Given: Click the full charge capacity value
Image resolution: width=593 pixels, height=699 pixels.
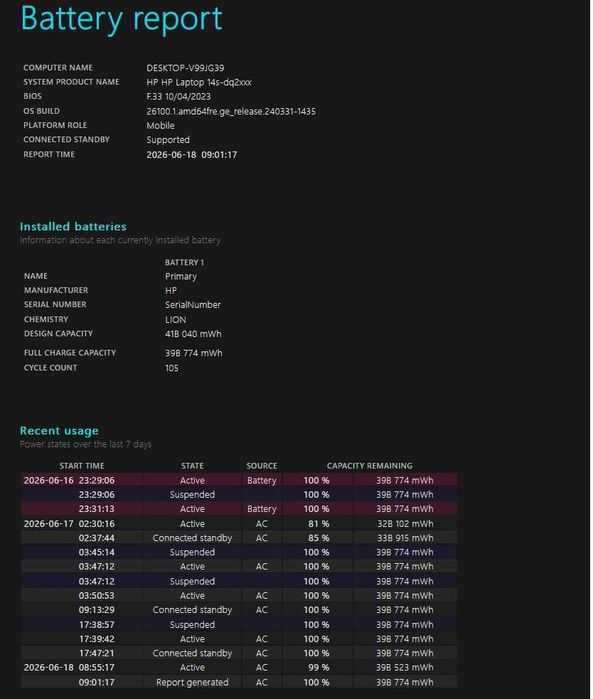Looking at the screenshot, I should point(194,353).
